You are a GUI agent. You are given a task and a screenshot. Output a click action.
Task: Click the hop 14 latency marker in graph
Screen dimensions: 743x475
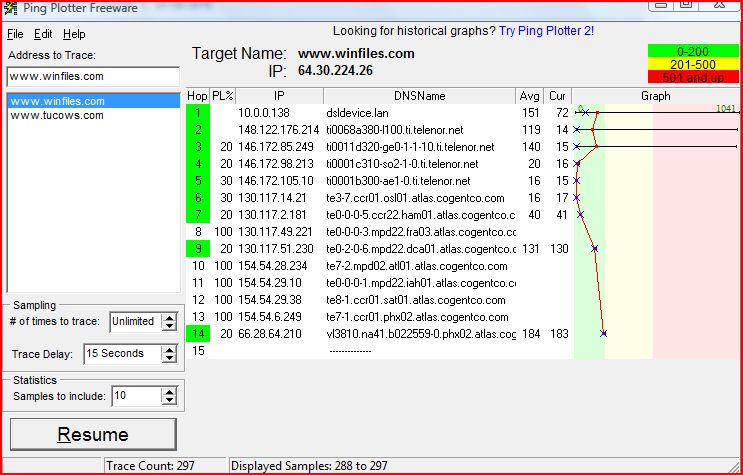603,333
